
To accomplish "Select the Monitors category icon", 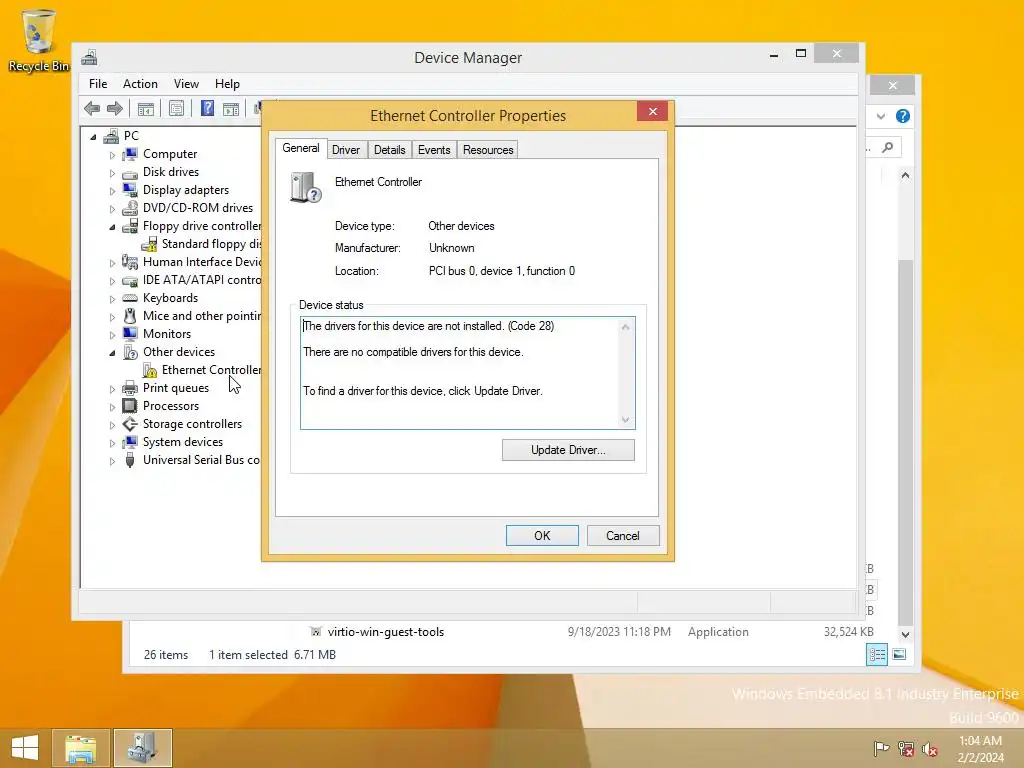I will point(130,334).
